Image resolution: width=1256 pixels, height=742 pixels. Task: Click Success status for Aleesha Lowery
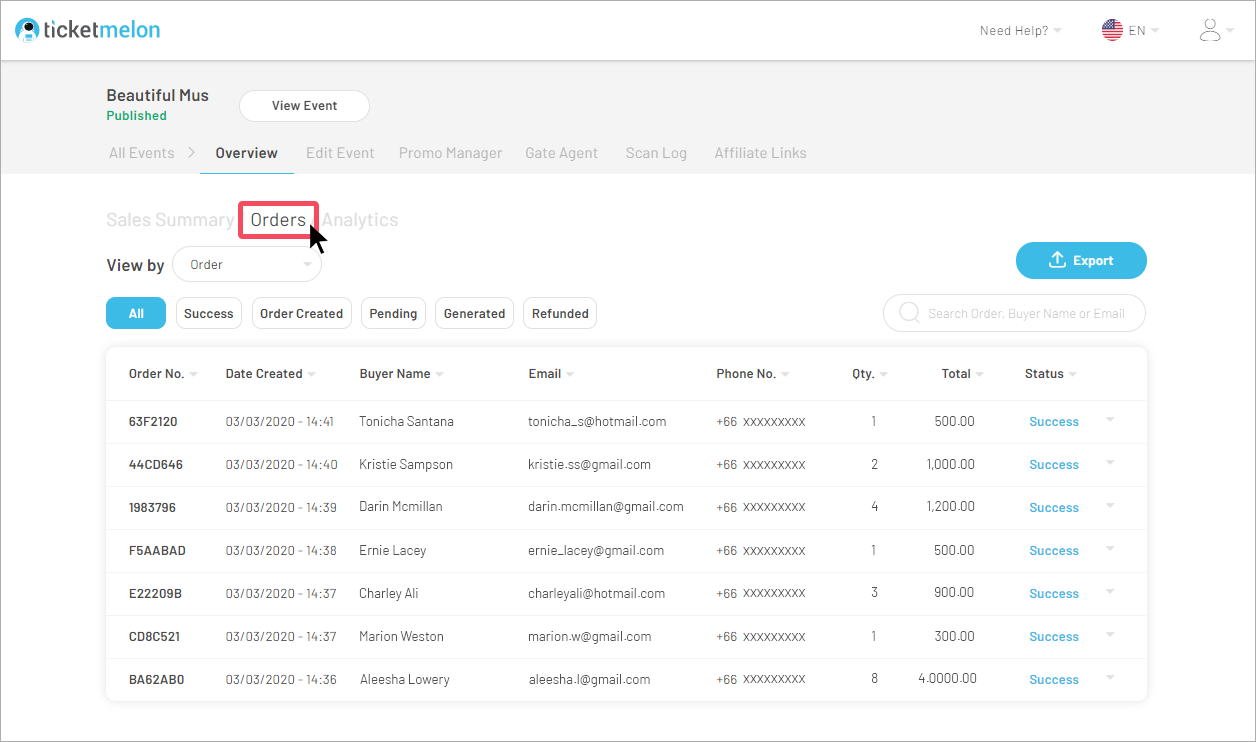click(x=1054, y=680)
